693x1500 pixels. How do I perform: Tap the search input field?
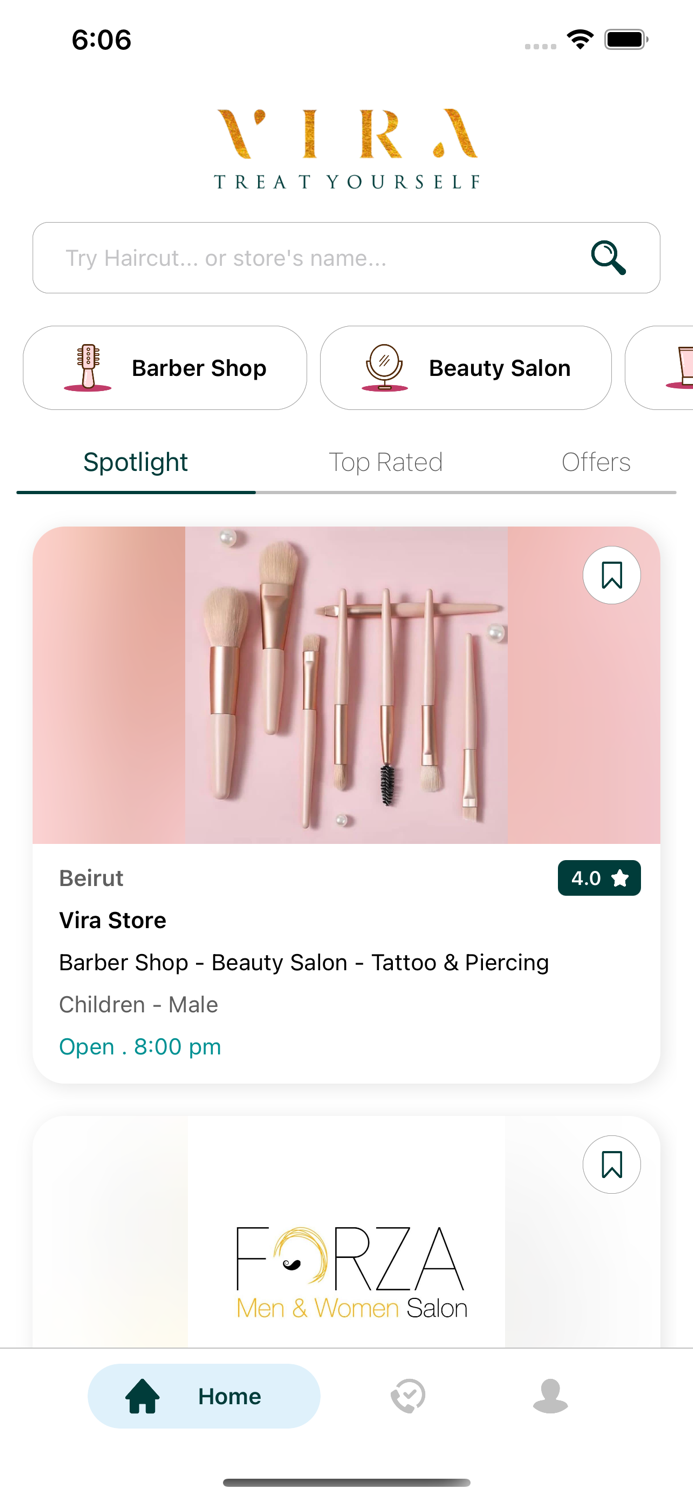300,257
